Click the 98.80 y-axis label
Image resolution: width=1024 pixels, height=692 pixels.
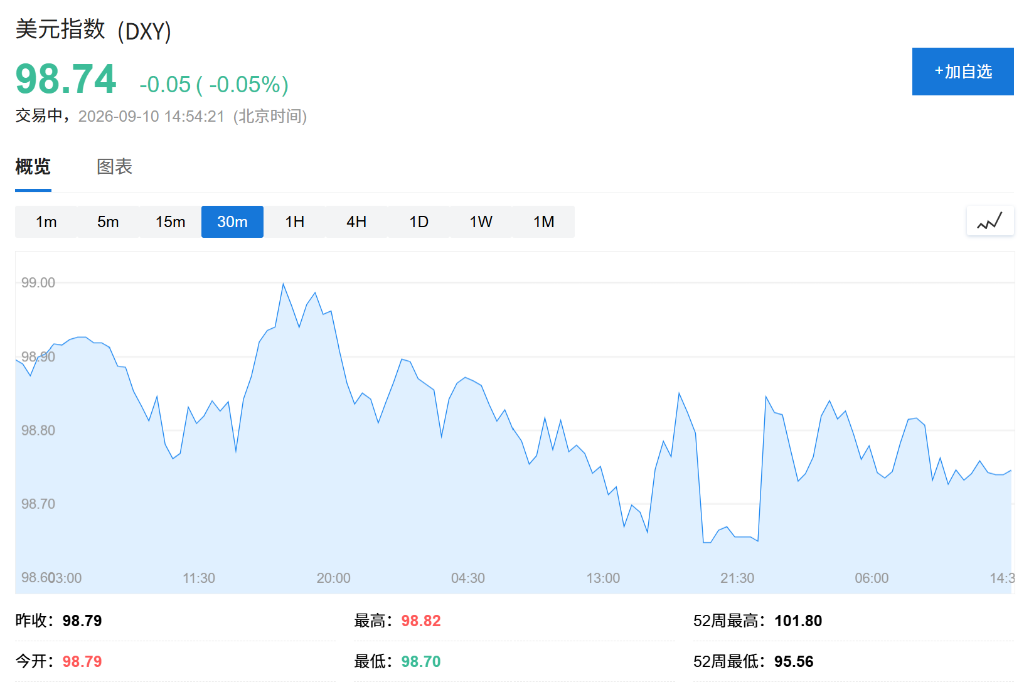point(38,430)
